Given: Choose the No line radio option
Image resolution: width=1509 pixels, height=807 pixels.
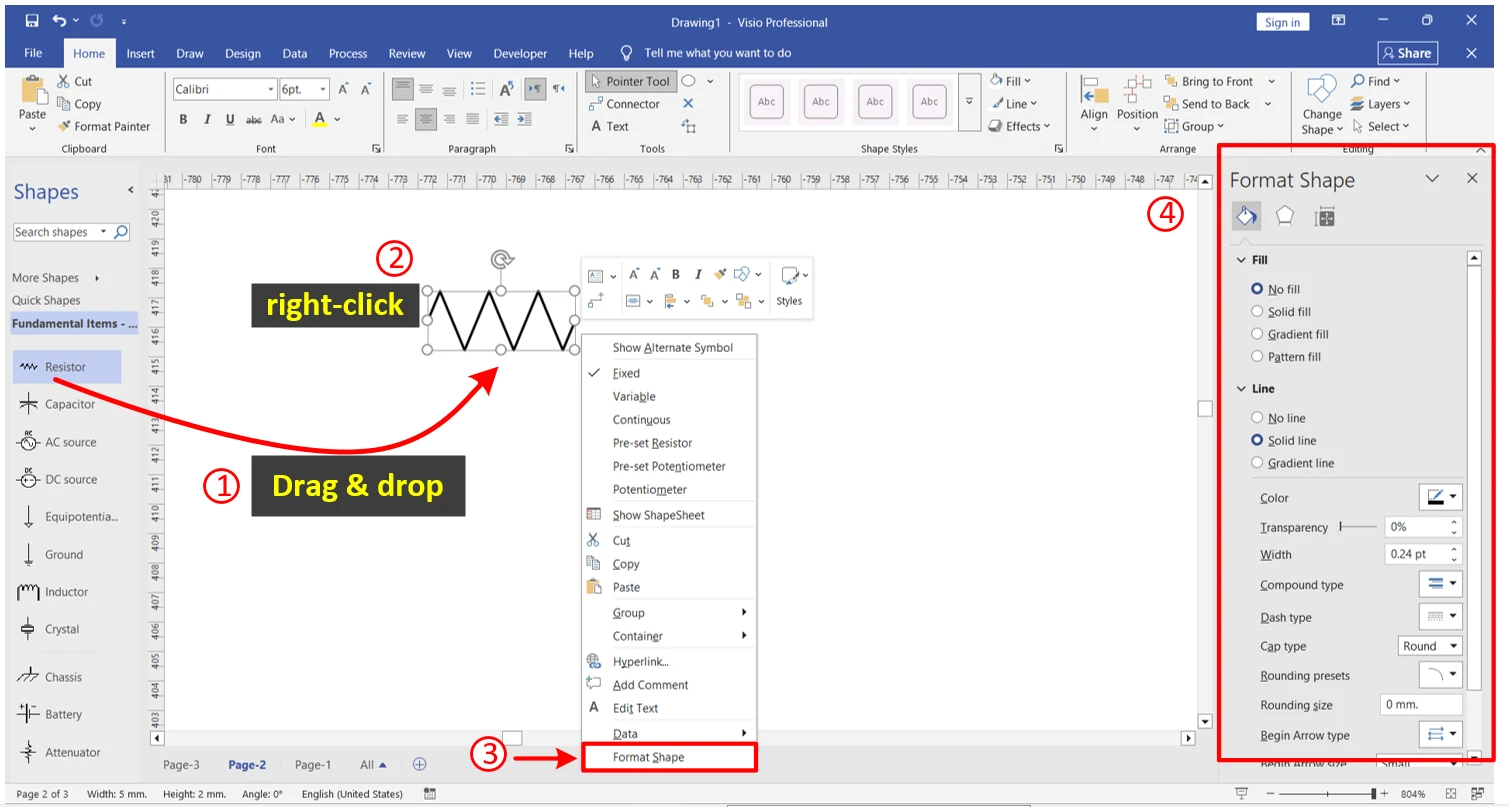Looking at the screenshot, I should 1257,418.
